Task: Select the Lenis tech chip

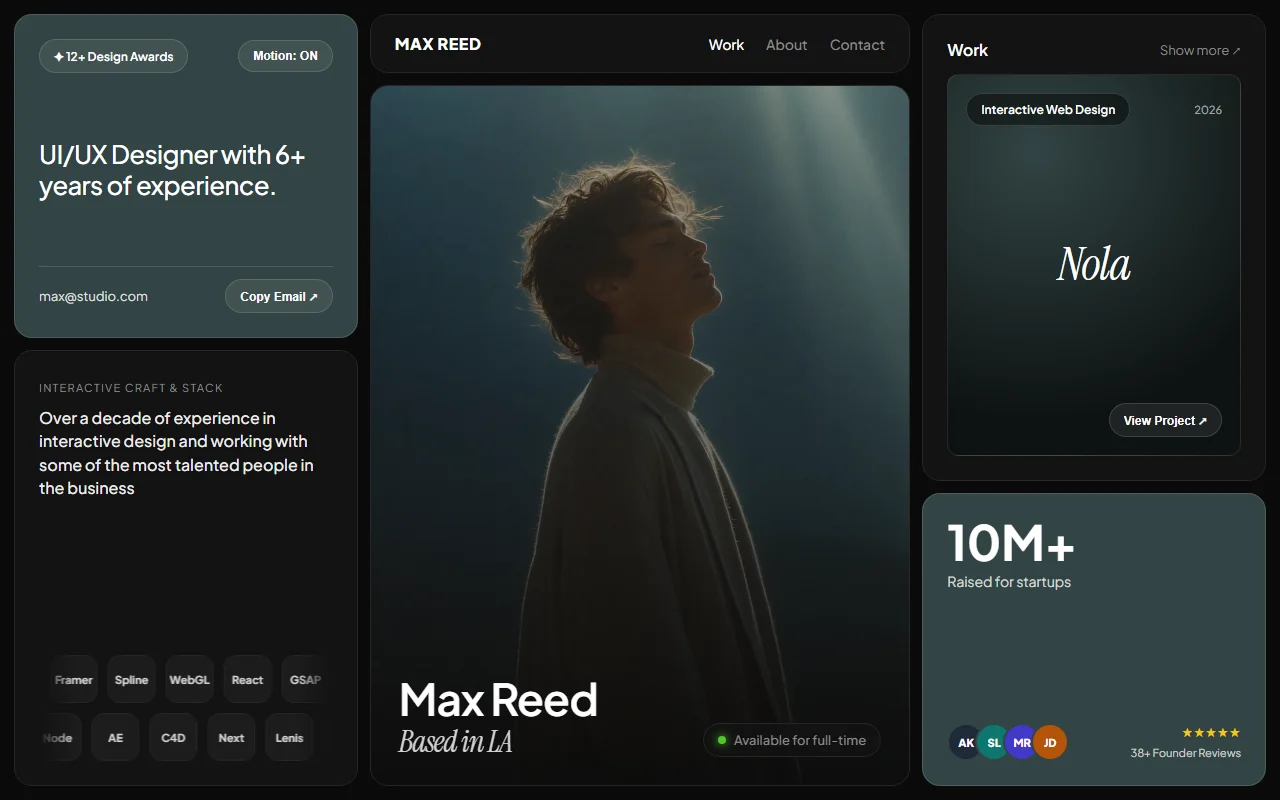Action: pyautogui.click(x=289, y=738)
